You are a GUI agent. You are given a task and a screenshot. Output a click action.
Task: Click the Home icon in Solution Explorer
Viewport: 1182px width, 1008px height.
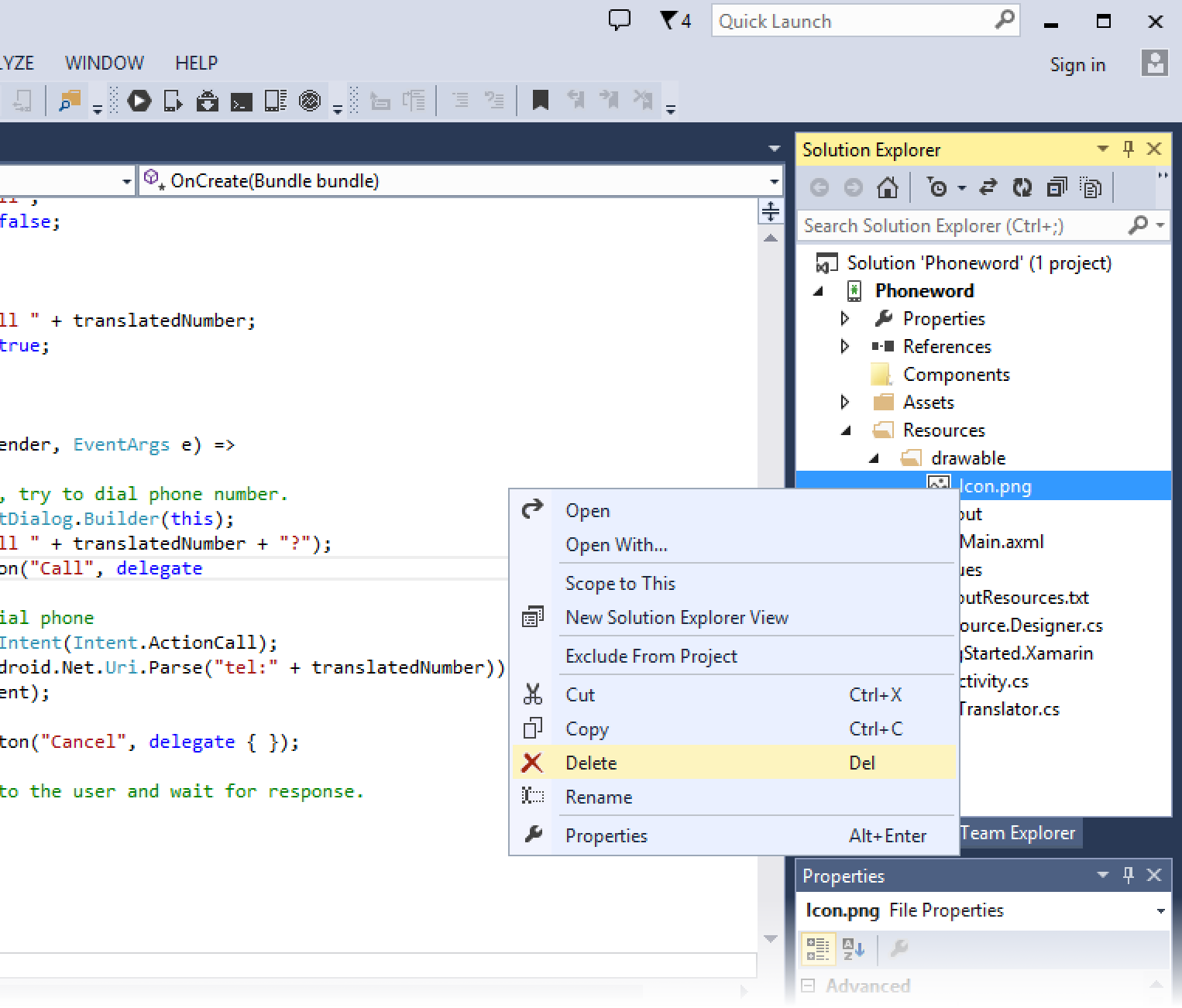(x=887, y=187)
